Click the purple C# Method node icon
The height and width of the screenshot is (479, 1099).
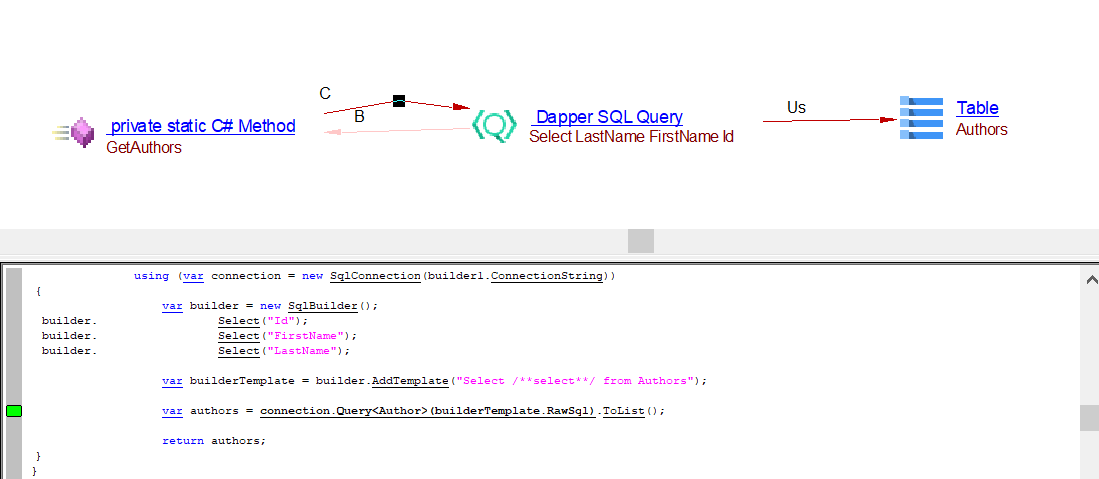[x=81, y=132]
